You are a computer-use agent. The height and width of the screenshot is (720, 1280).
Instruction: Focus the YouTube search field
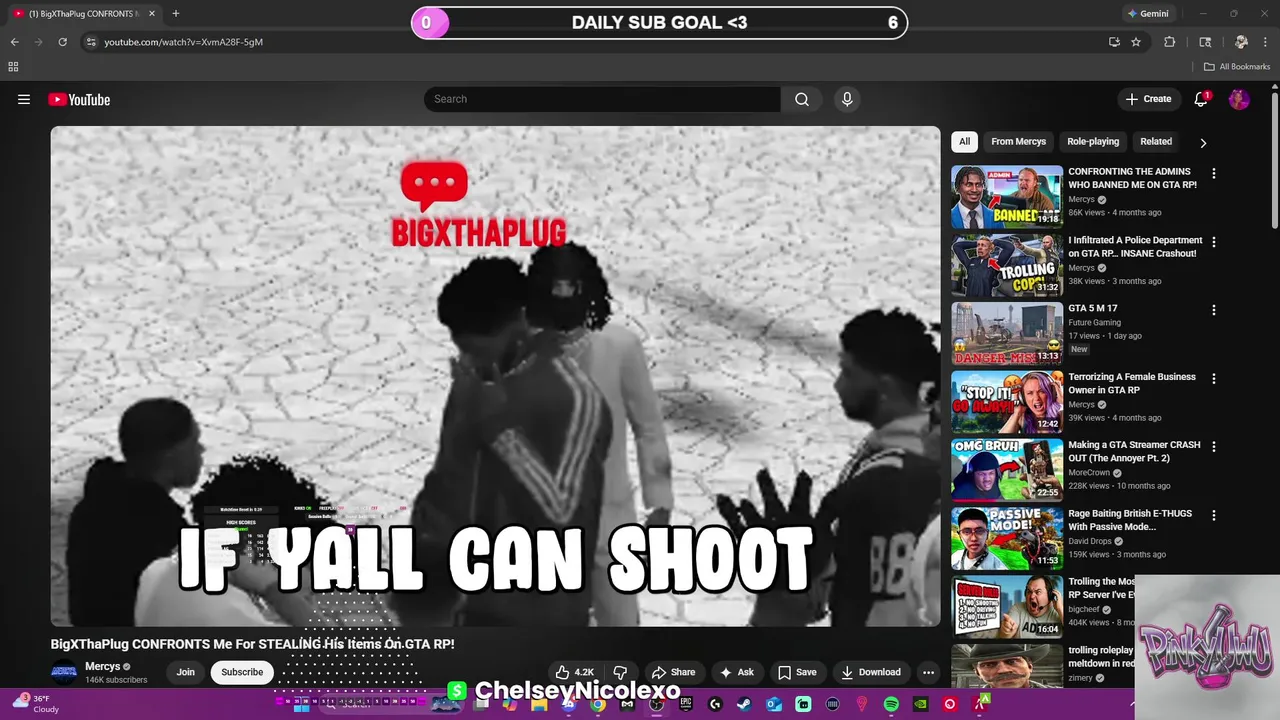coord(602,99)
